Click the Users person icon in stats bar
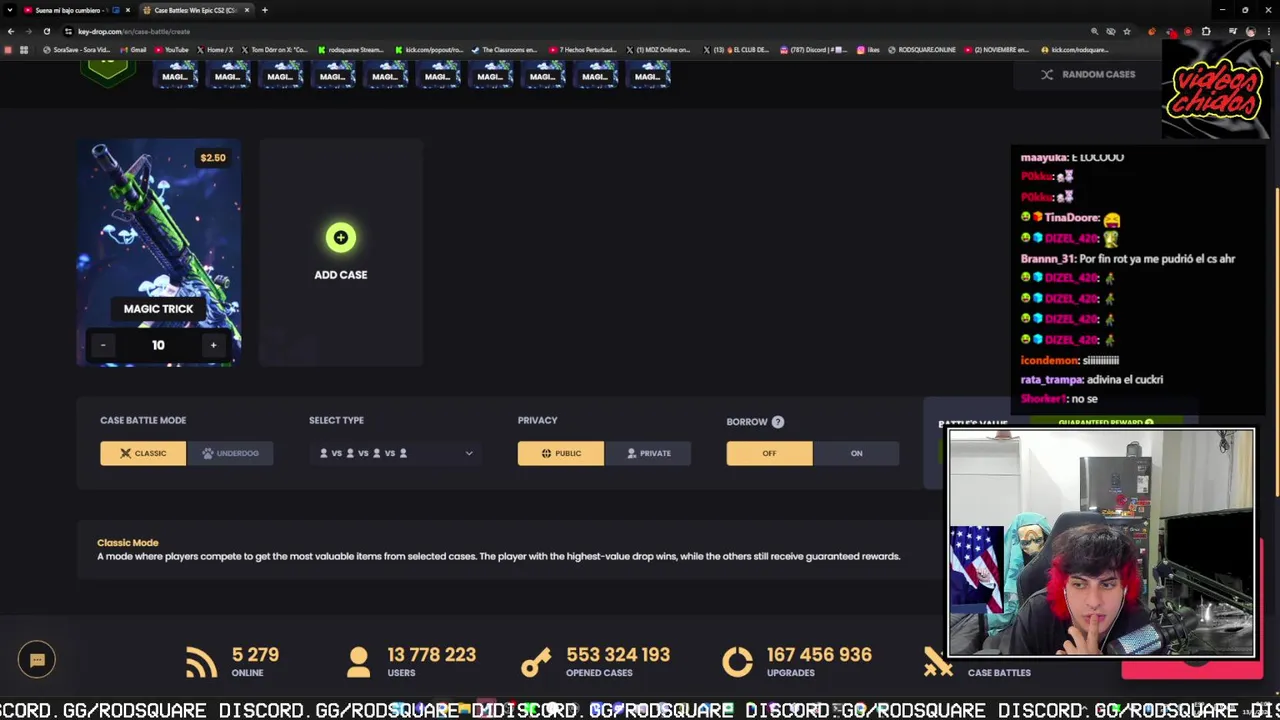Viewport: 1280px width, 720px height. tap(358, 662)
